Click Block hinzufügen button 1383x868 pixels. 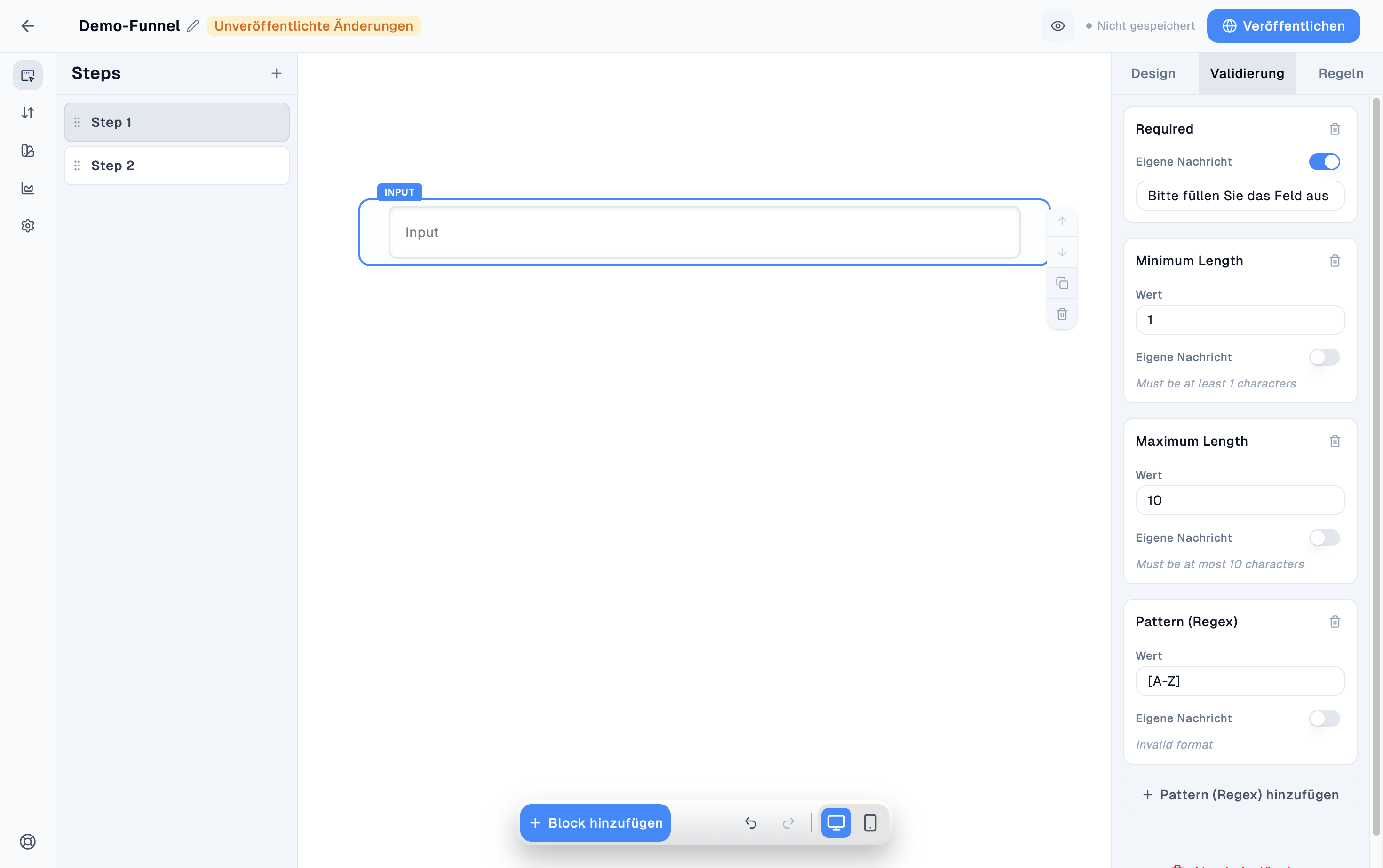coord(595,823)
